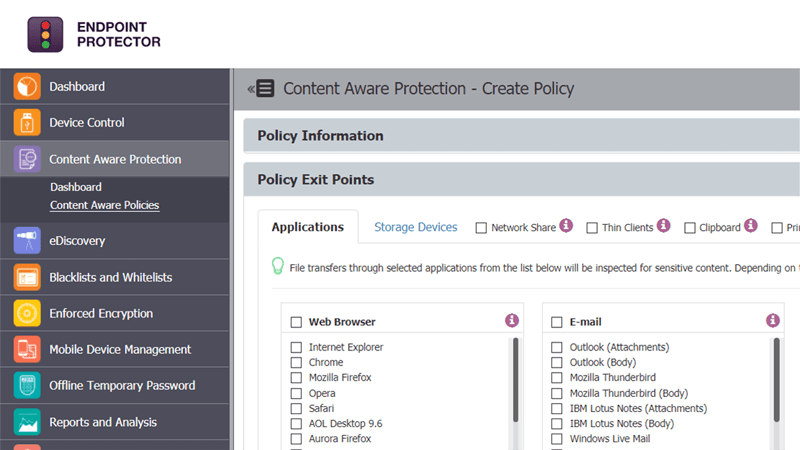The width and height of the screenshot is (800, 450).
Task: Open the Content Aware Policies link
Action: pos(105,205)
